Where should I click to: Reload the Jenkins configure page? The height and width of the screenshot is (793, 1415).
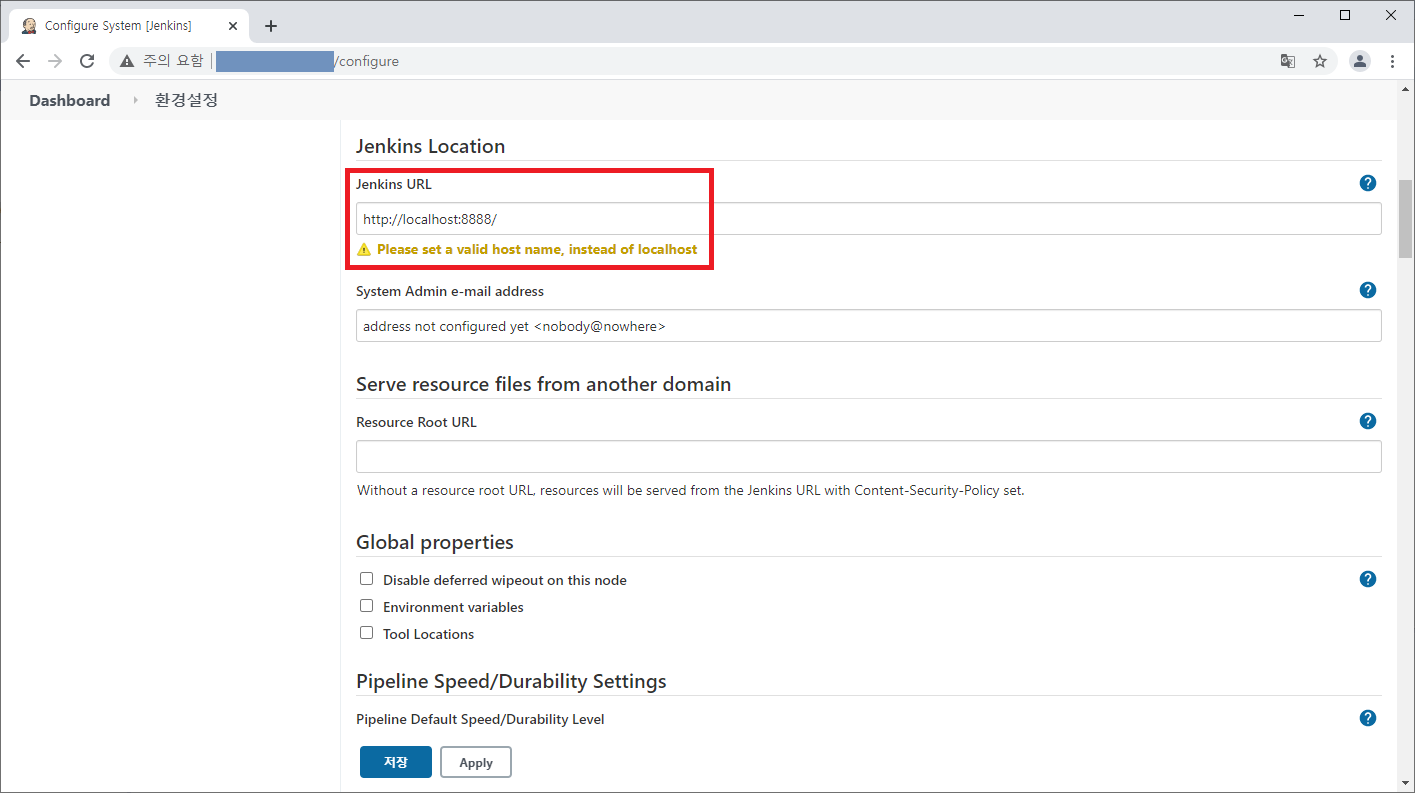point(87,61)
